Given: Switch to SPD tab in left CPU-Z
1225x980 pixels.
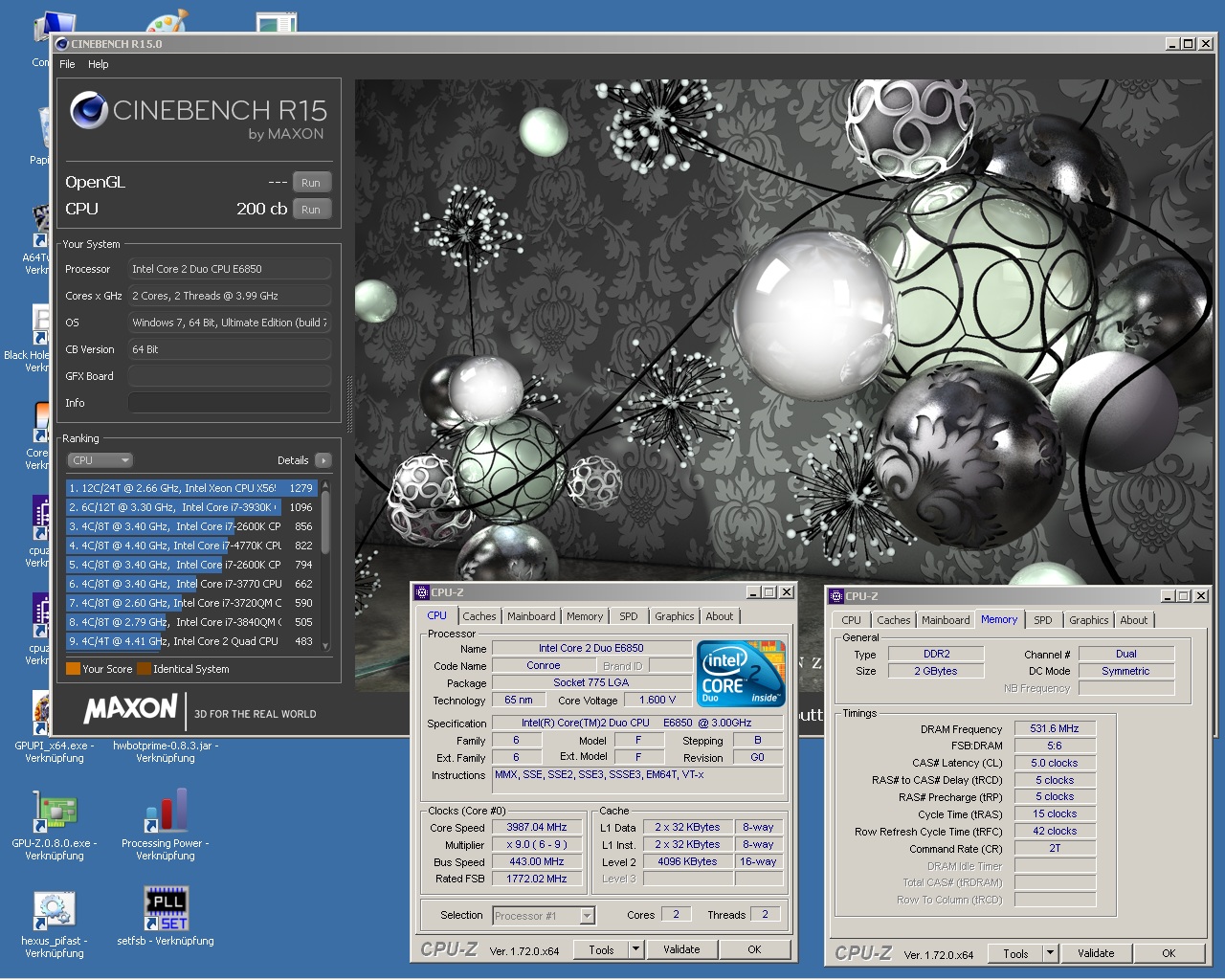Looking at the screenshot, I should [629, 616].
